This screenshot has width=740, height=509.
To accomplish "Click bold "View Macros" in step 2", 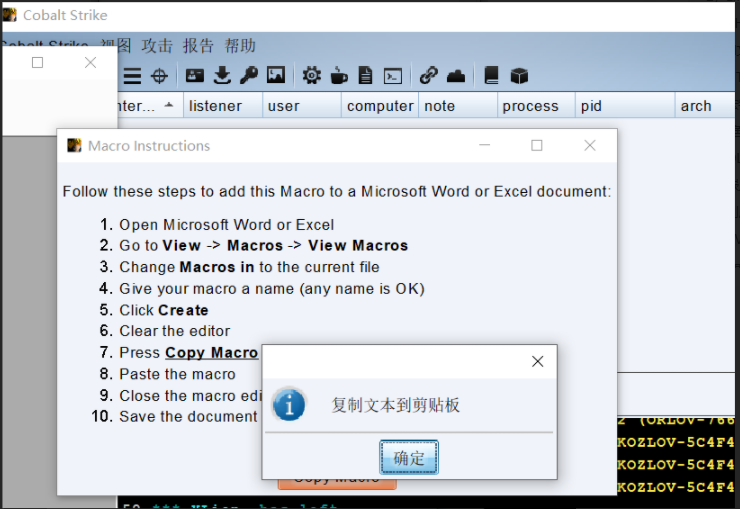I will [x=358, y=245].
